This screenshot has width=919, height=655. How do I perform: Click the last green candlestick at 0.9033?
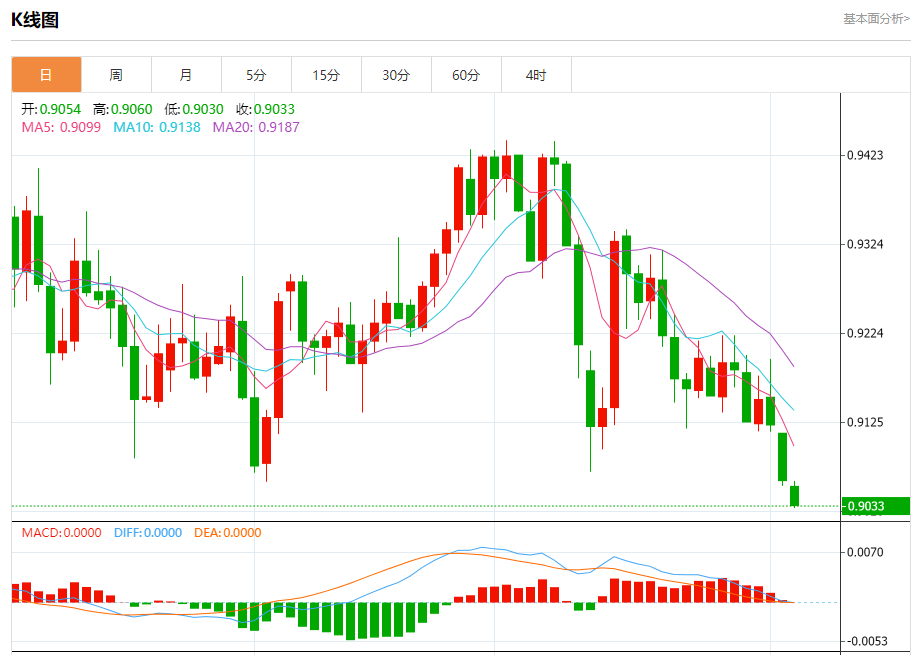click(x=795, y=496)
